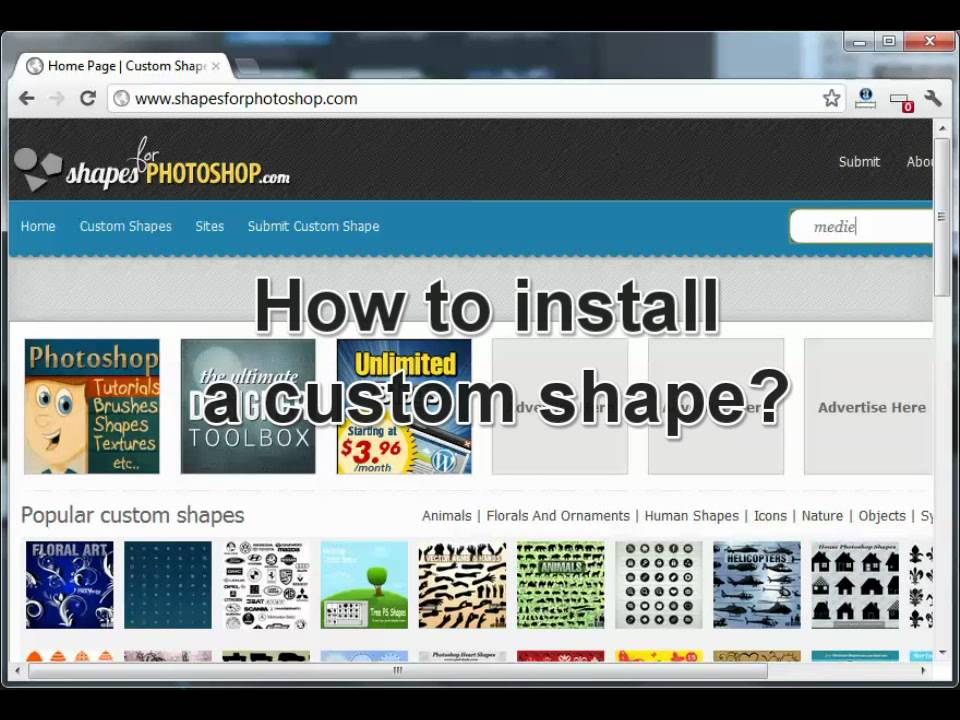Open the Floral Art shapes thumbnail
Screen dimensions: 960x720
(70, 585)
